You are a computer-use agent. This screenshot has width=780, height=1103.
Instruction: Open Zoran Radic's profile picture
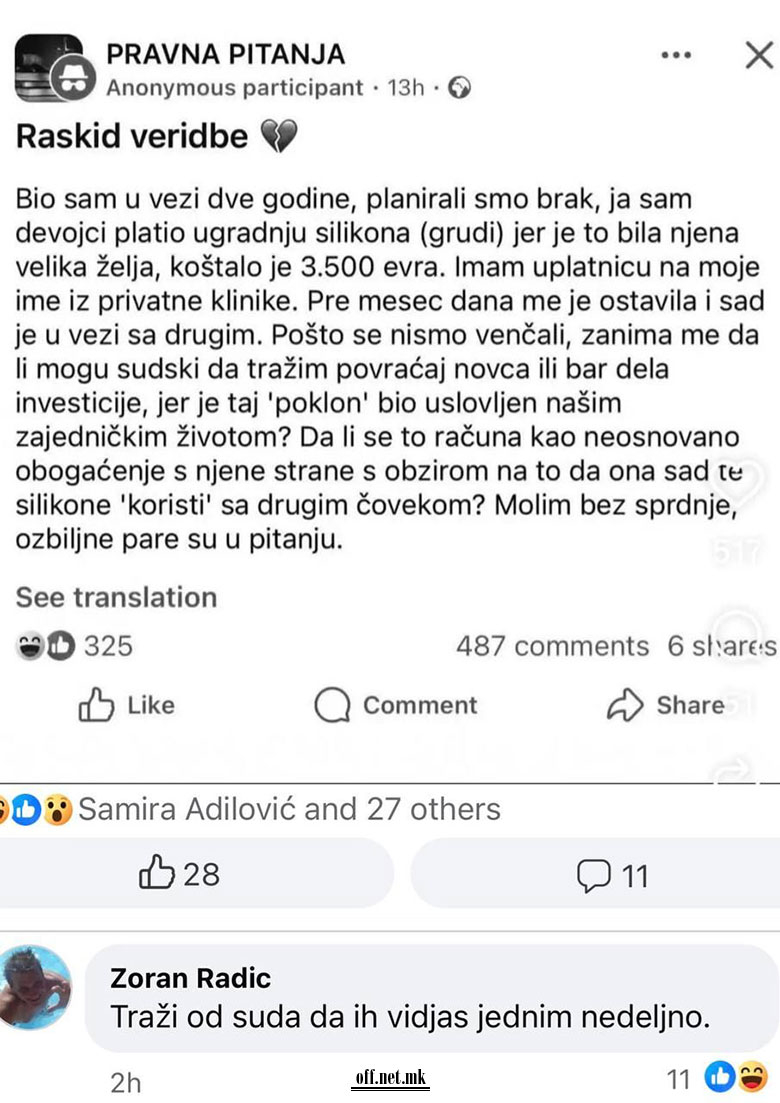pyautogui.click(x=36, y=987)
